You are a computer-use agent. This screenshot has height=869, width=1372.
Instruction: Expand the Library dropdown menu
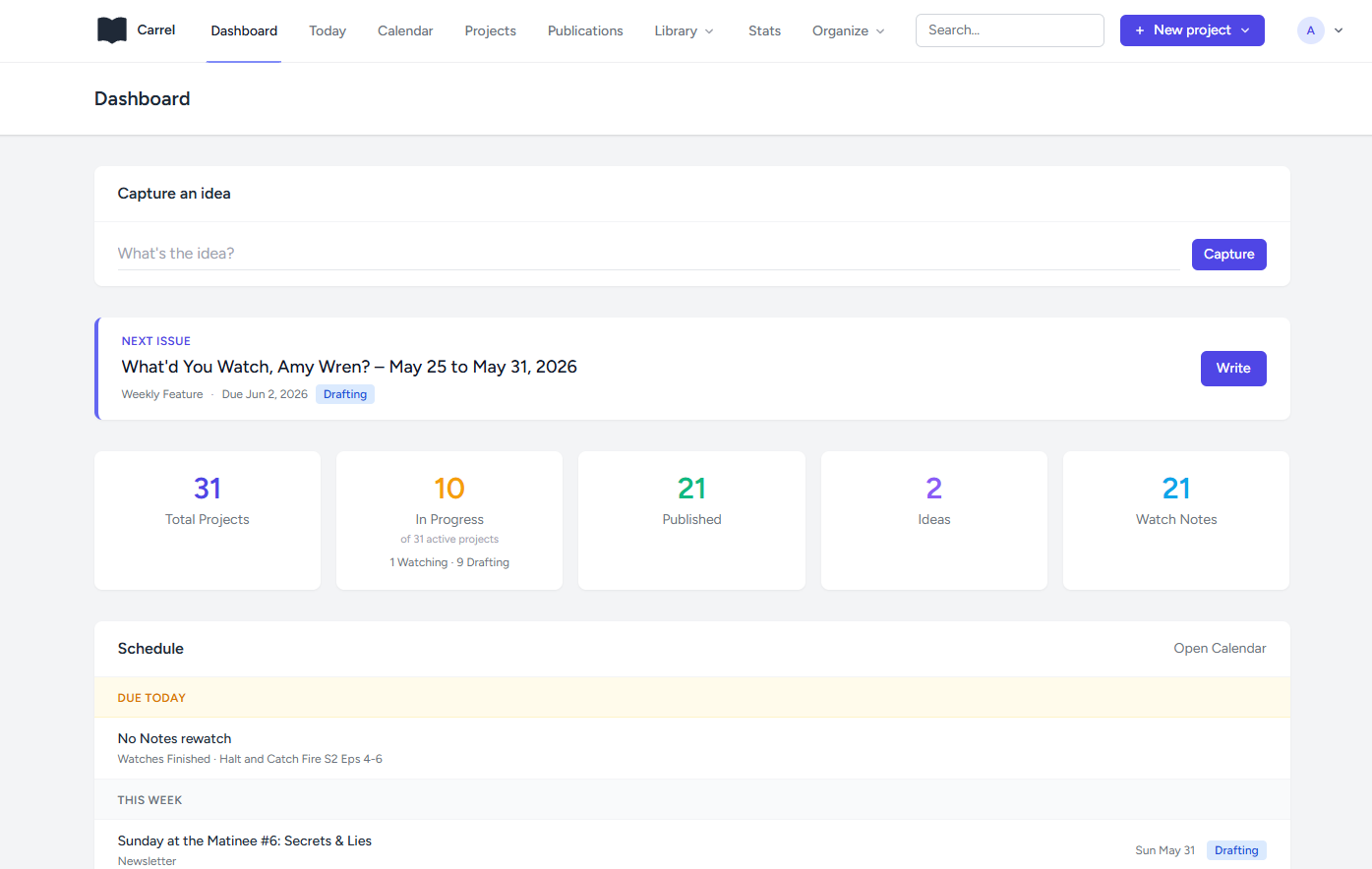click(x=685, y=30)
